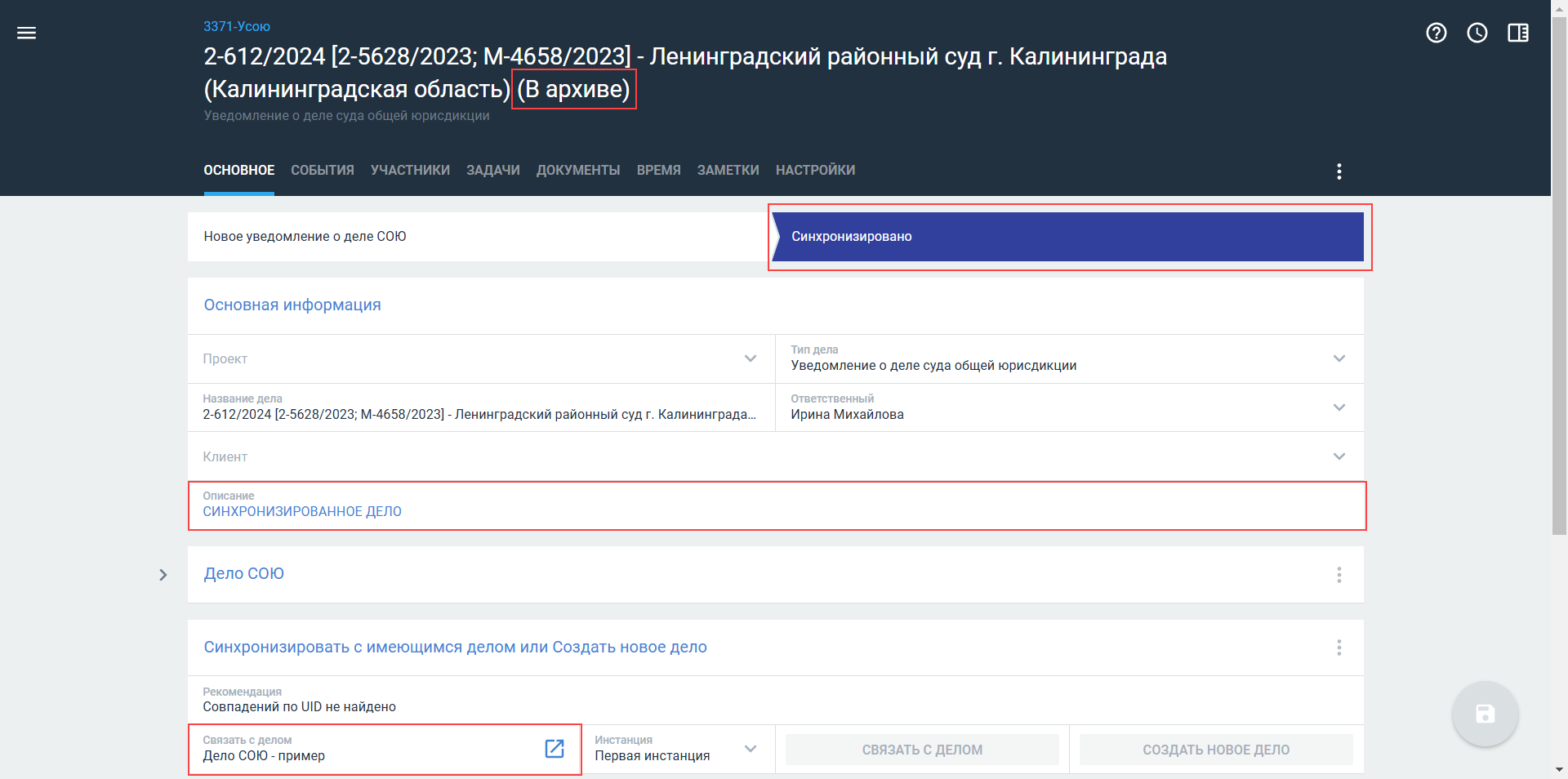
Task: Click the СВЯЗАТЬ С ДЕЛОМ button
Action: coord(922,750)
